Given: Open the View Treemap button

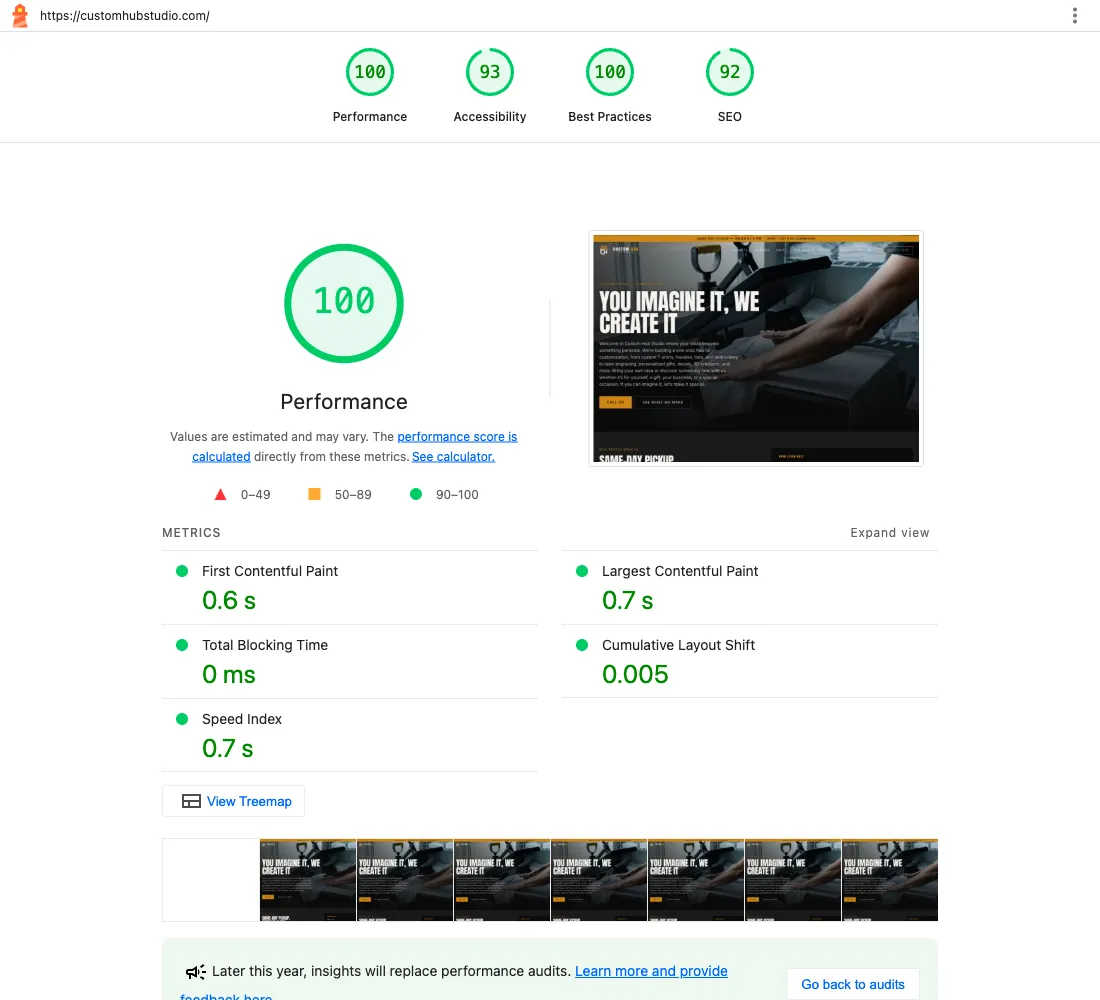Looking at the screenshot, I should 234,801.
